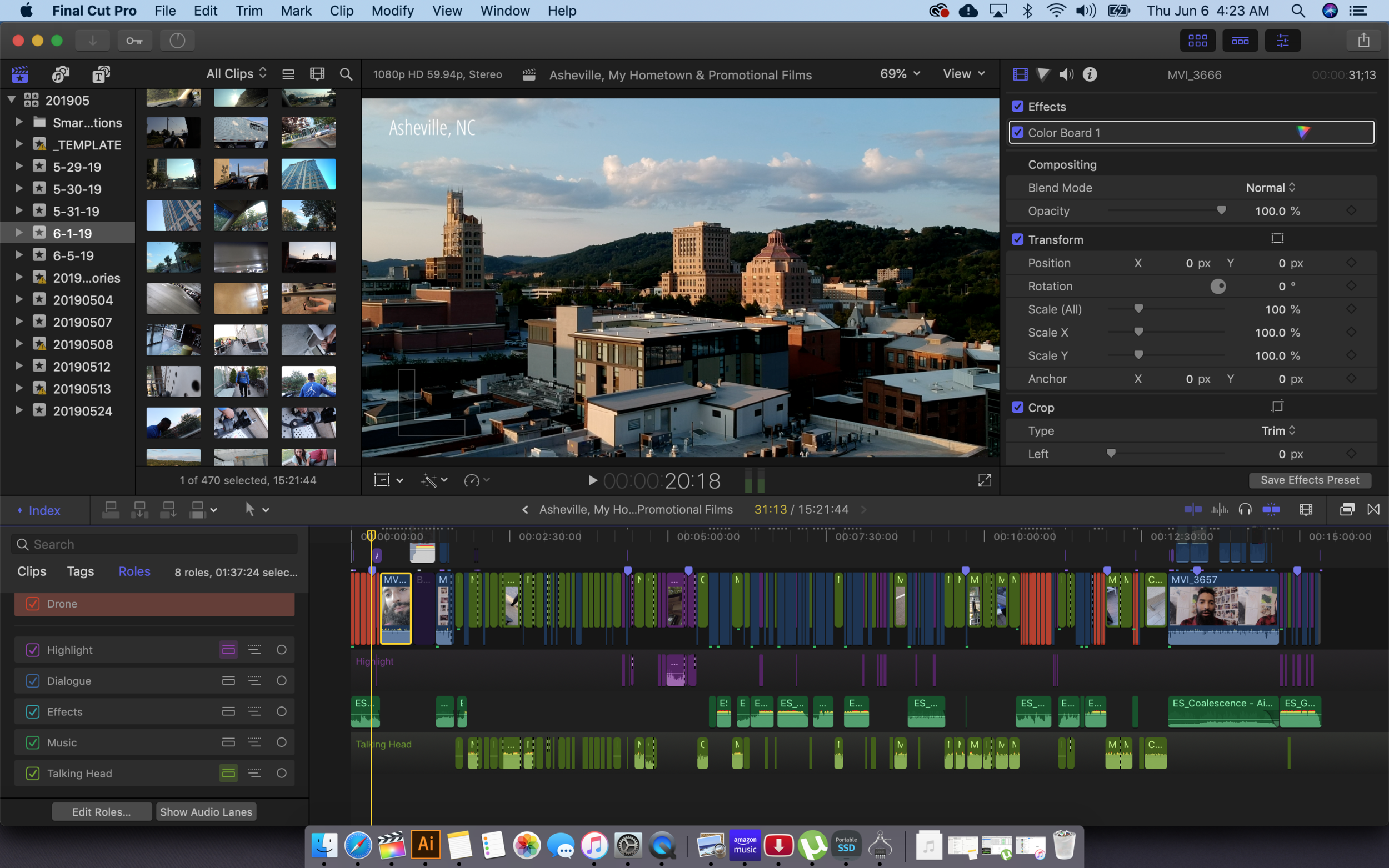Open the Libraries sidebar icon
The height and width of the screenshot is (868, 1389).
[x=20, y=74]
